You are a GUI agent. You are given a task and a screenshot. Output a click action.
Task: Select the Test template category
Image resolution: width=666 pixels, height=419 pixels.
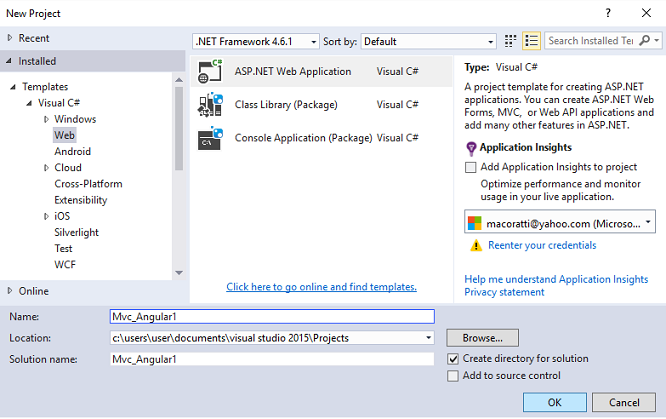click(x=63, y=248)
